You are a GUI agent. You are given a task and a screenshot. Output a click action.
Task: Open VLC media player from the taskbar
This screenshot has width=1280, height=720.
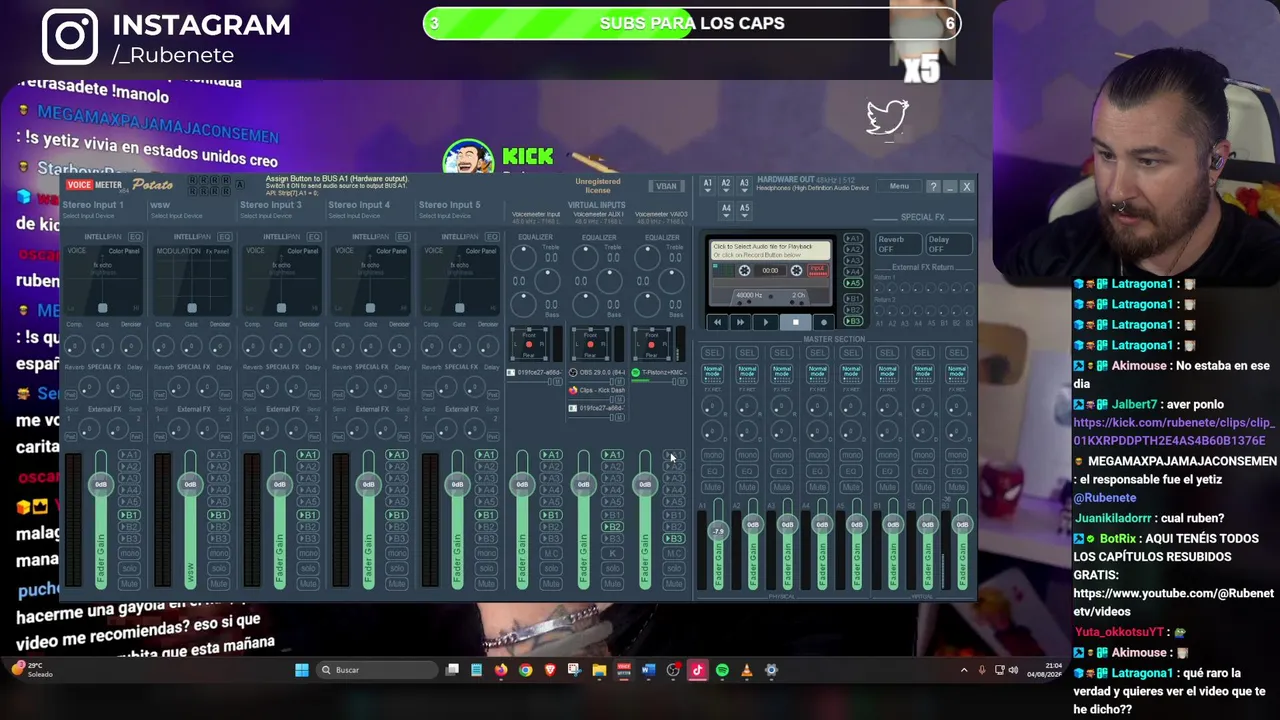[x=746, y=670]
